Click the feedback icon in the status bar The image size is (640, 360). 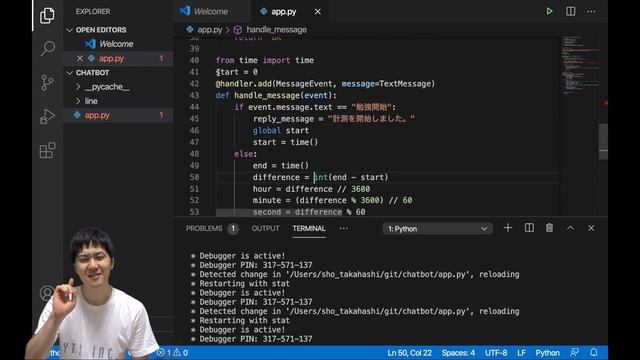[x=575, y=352]
